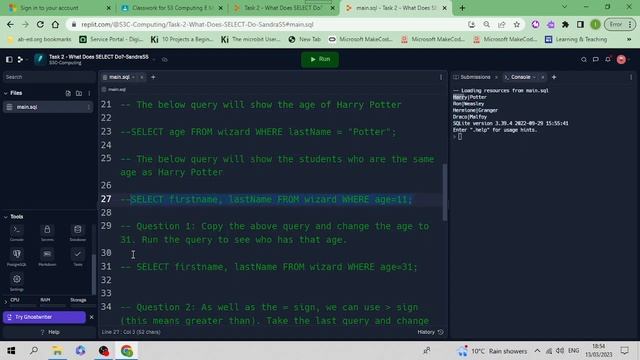Expand the CPU RAM Storage resources row
640x360 pixels.
pyautogui.click(x=6, y=302)
